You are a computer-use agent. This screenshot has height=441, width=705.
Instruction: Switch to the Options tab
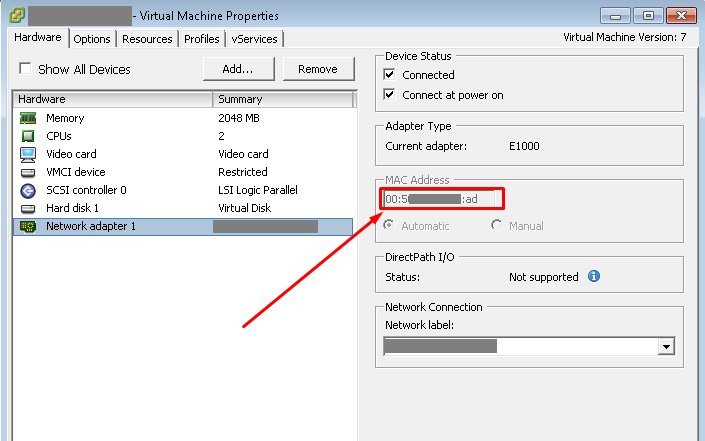(92, 39)
